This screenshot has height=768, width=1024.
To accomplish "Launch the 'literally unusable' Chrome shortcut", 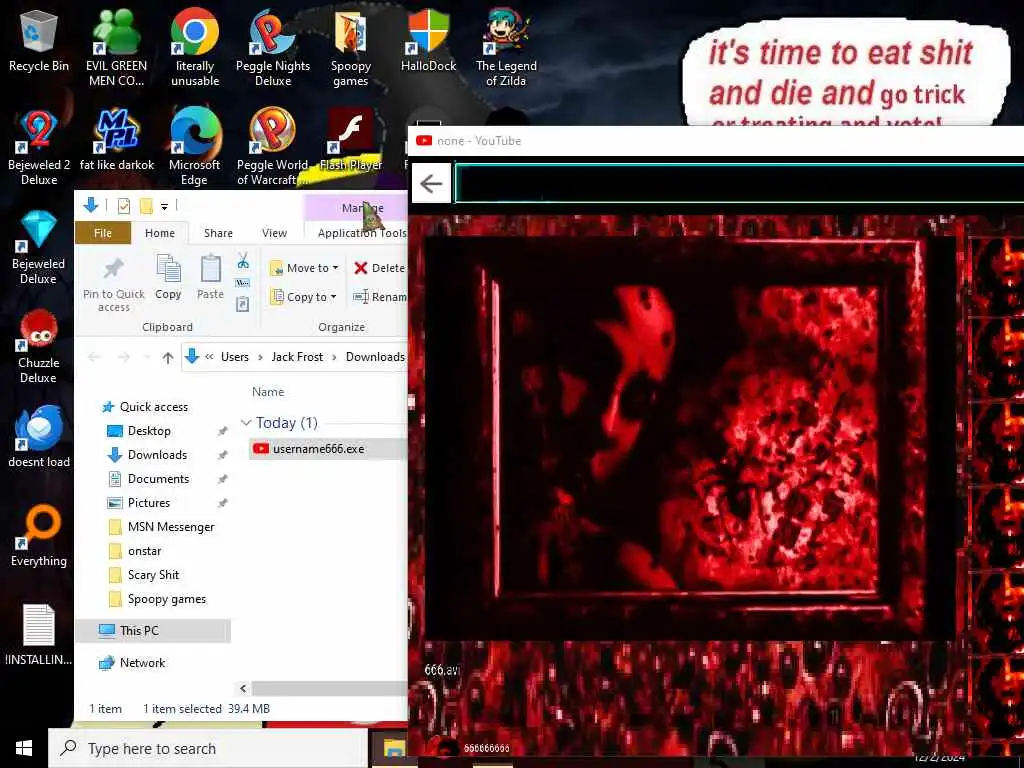I will click(x=195, y=47).
